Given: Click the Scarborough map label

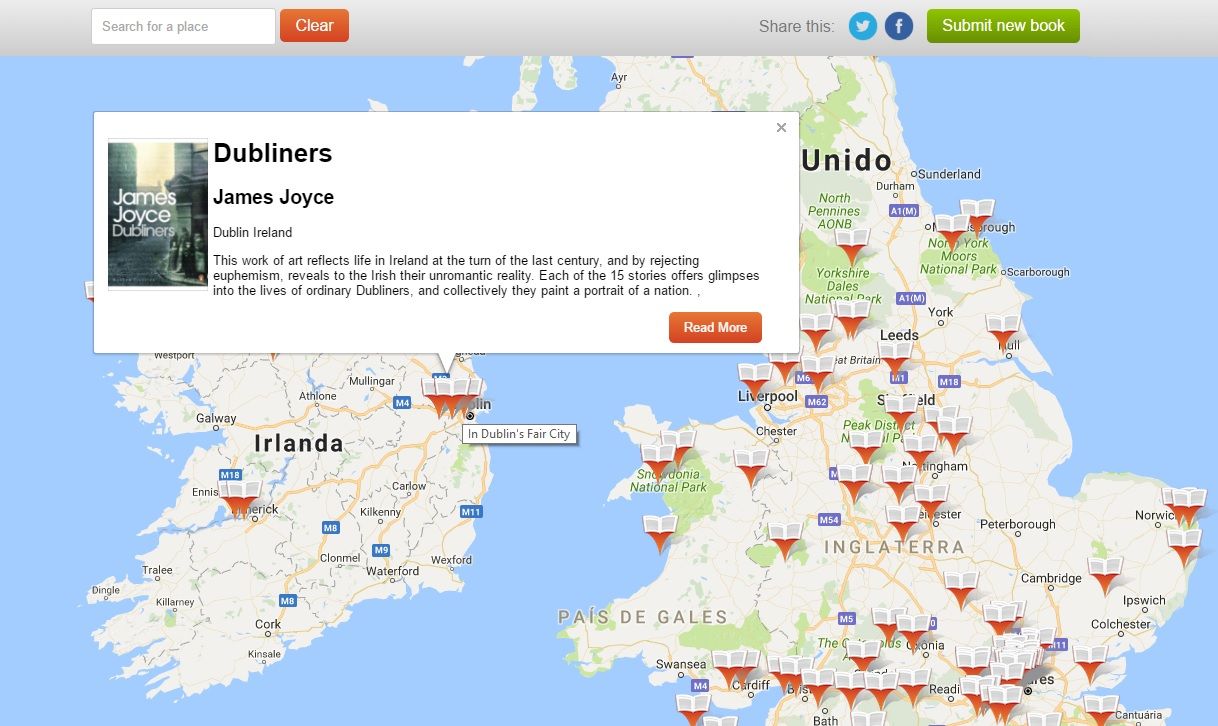Looking at the screenshot, I should pyautogui.click(x=1037, y=272).
